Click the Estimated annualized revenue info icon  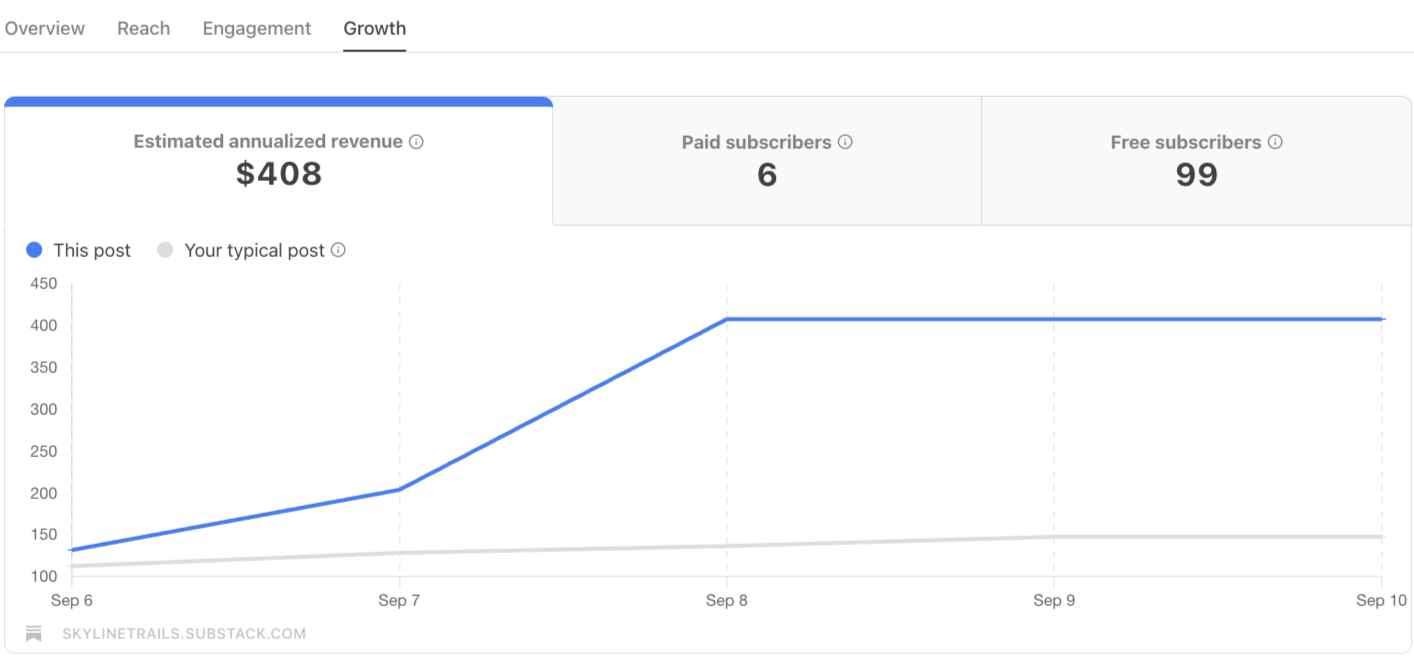coord(416,141)
